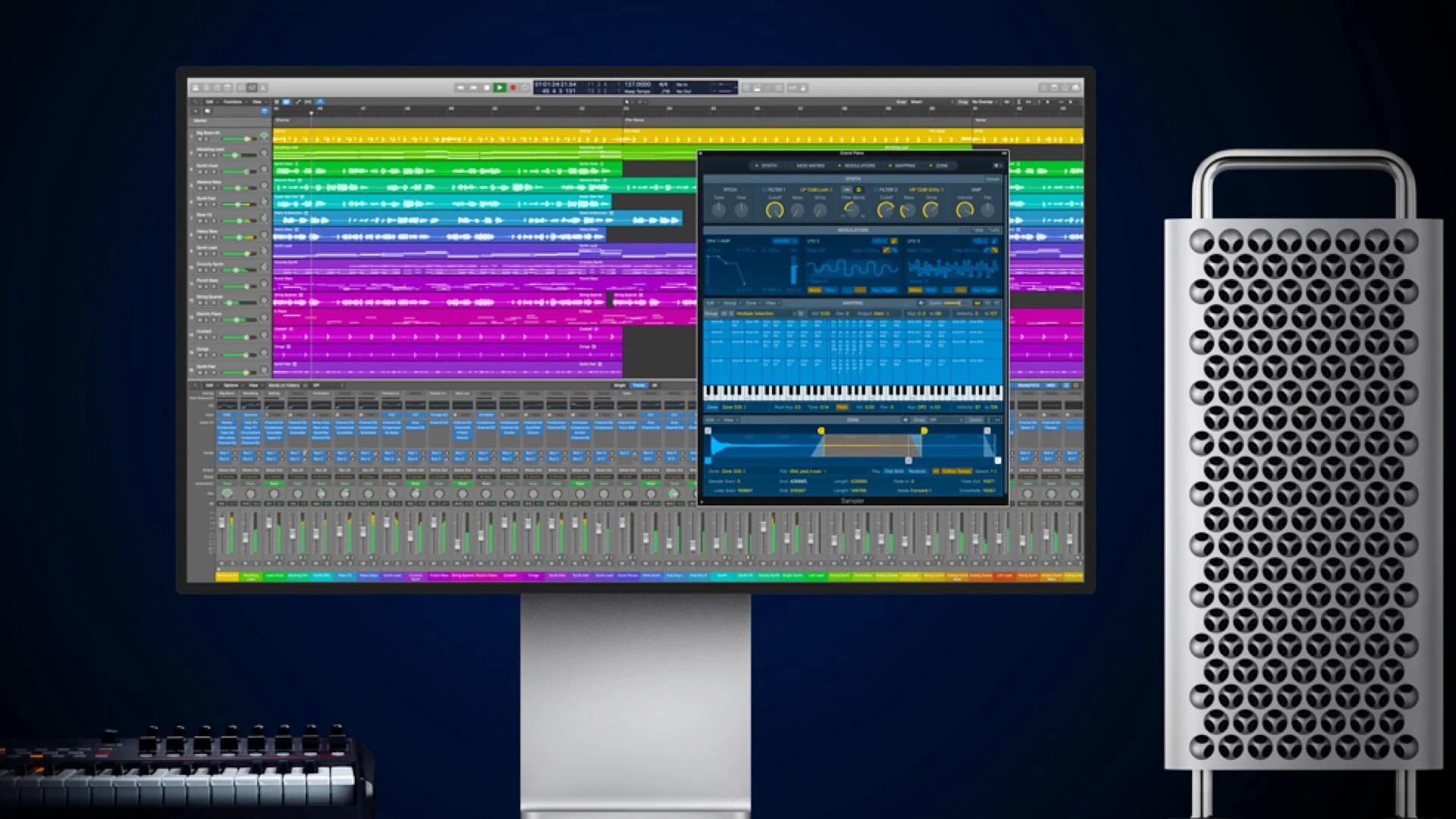Click the Mixer button in control bar
This screenshot has height=819, width=1456.
tap(252, 88)
